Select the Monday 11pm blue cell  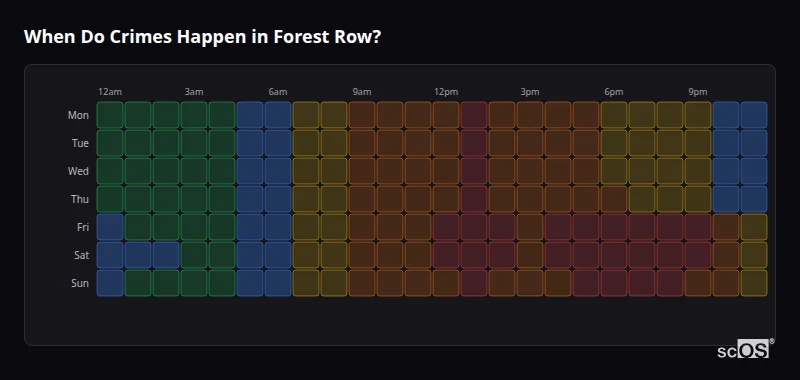click(754, 115)
